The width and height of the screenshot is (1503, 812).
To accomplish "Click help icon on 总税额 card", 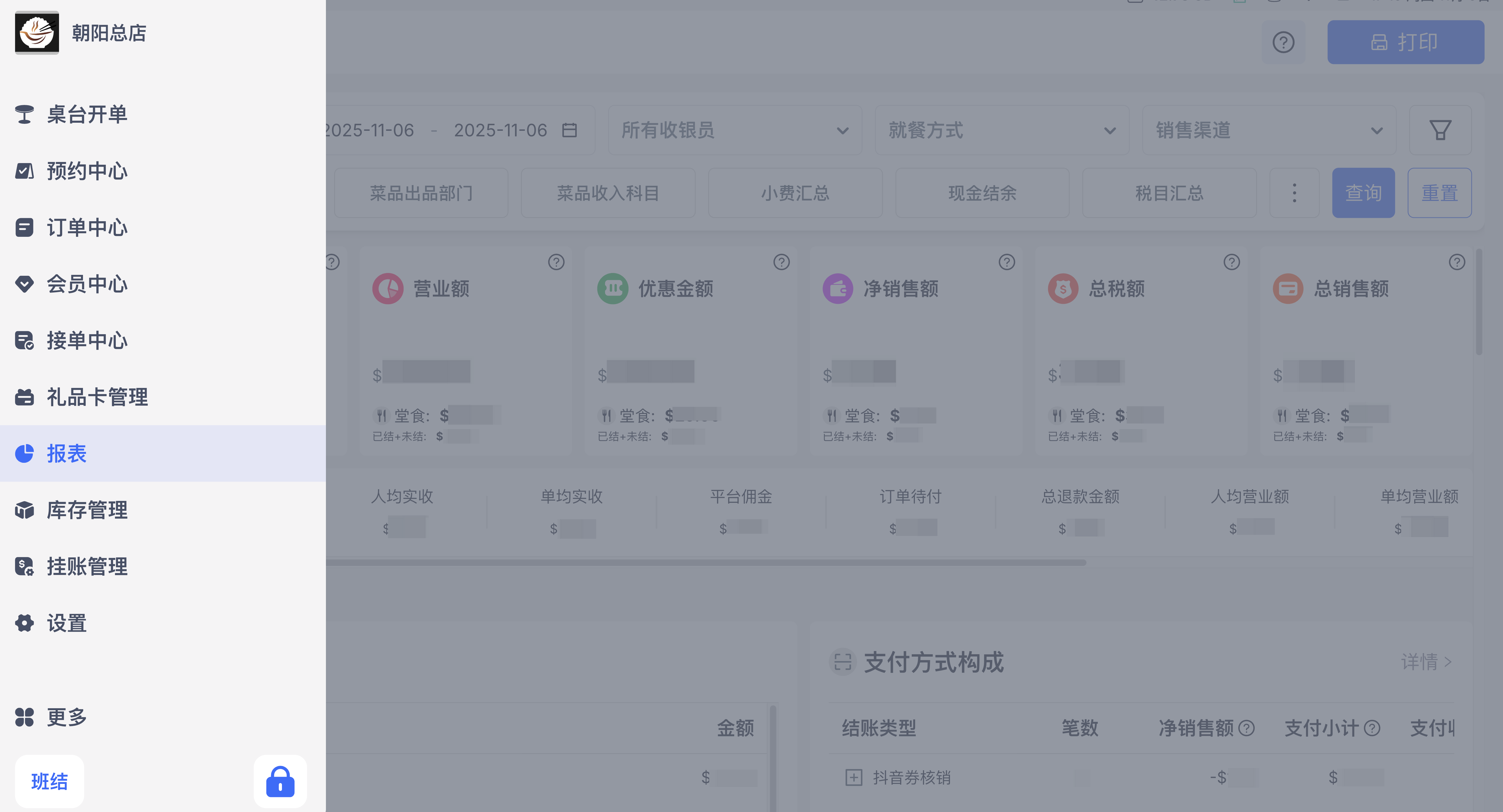I will pos(1231,262).
